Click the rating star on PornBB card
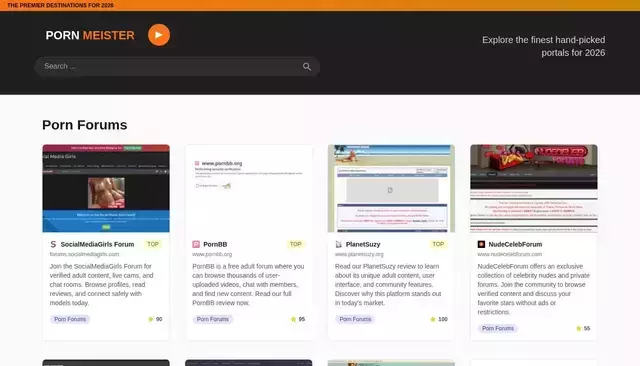 [293, 319]
